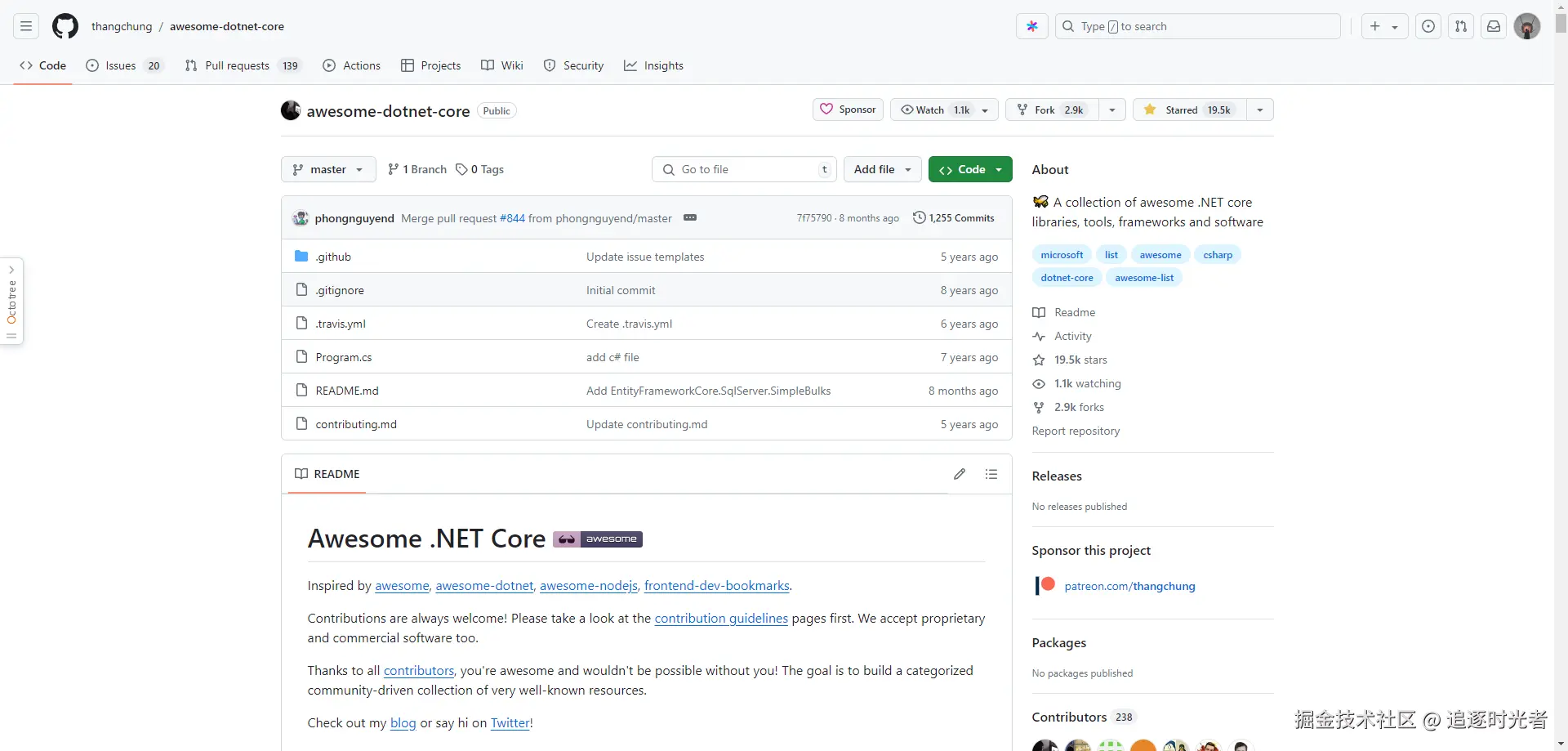Viewport: 1568px width, 751px height.
Task: Open commit 7f75790 hash
Action: (814, 218)
